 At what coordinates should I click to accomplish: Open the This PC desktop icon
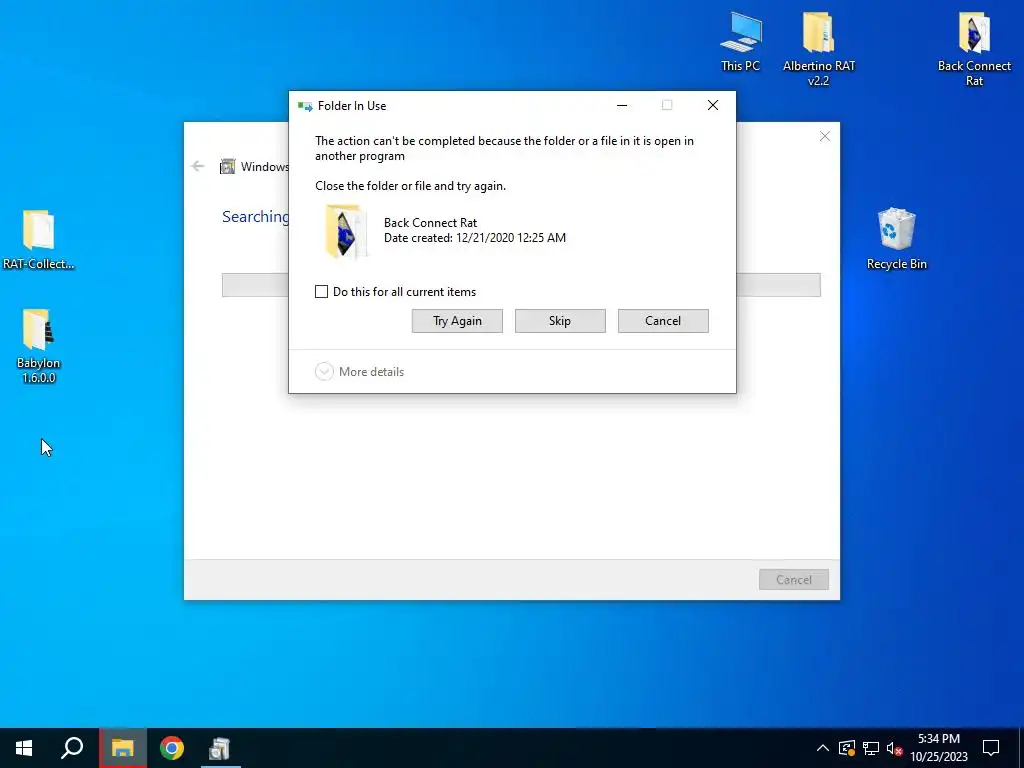(x=741, y=41)
